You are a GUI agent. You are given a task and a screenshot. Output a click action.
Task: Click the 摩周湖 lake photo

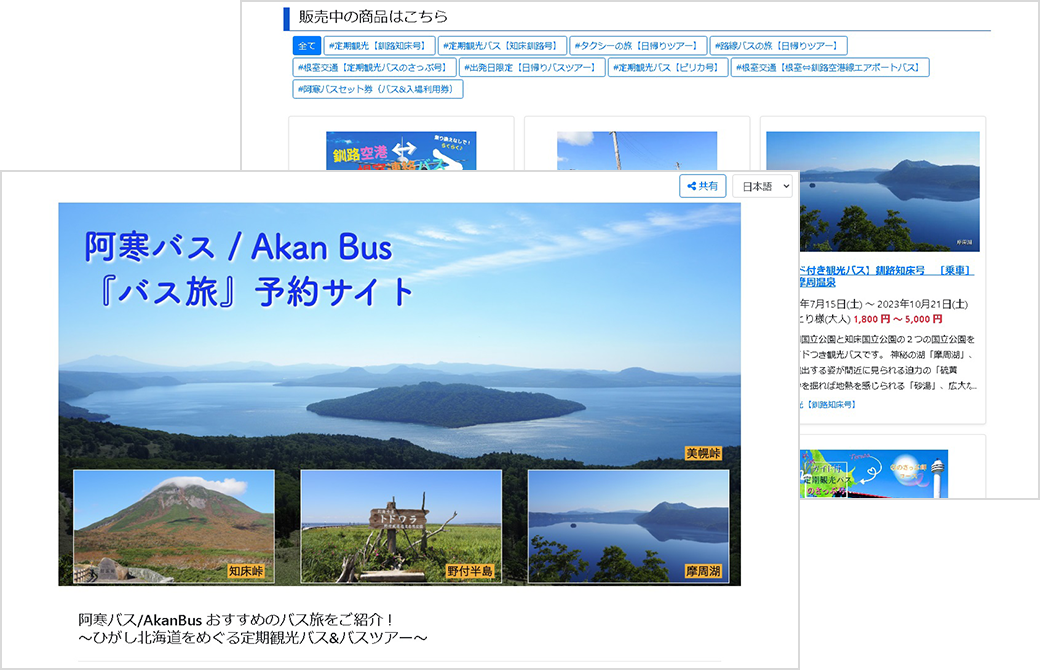point(628,526)
